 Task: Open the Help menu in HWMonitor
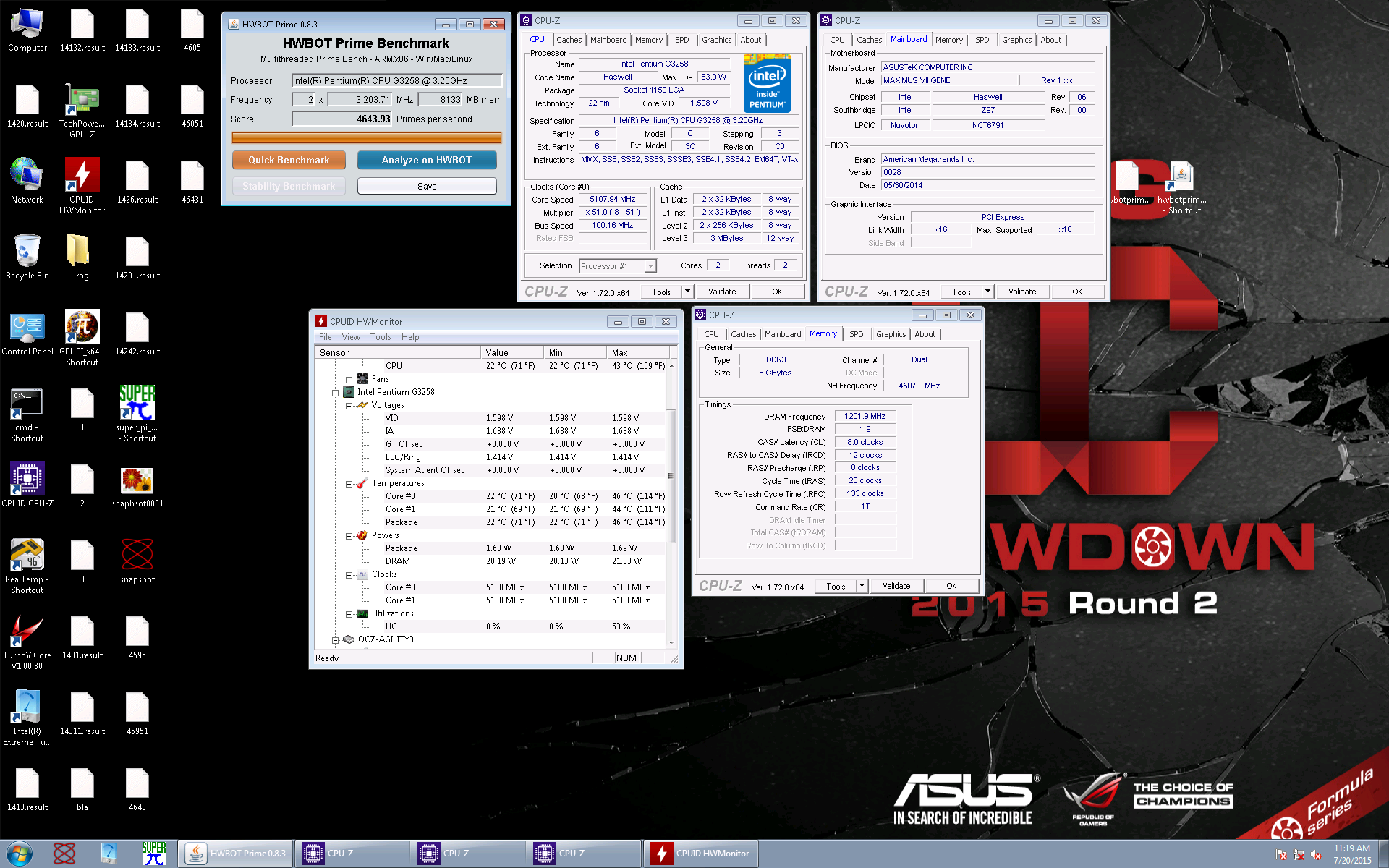point(410,337)
